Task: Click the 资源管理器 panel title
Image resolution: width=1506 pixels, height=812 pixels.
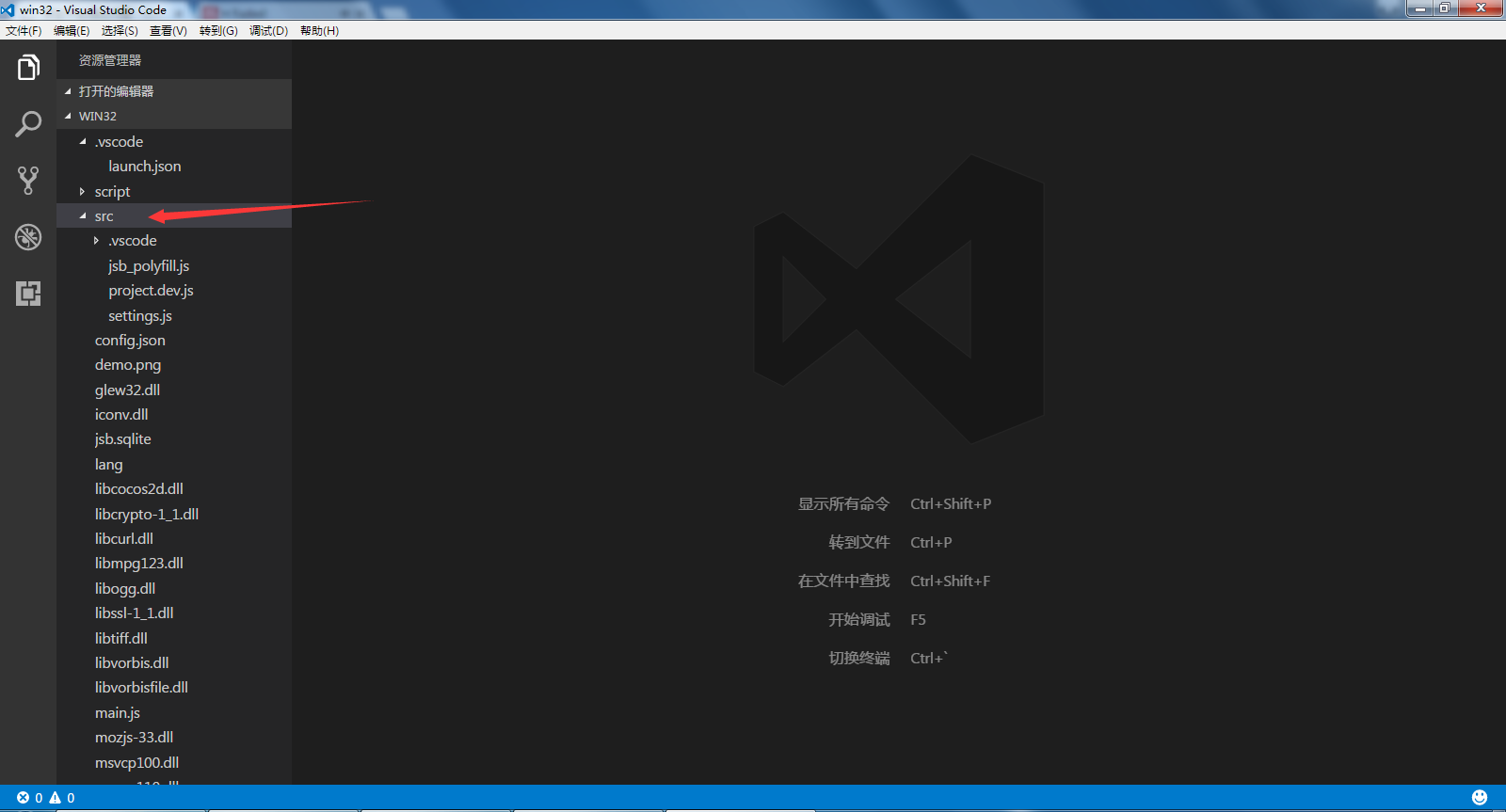Action: click(x=110, y=60)
